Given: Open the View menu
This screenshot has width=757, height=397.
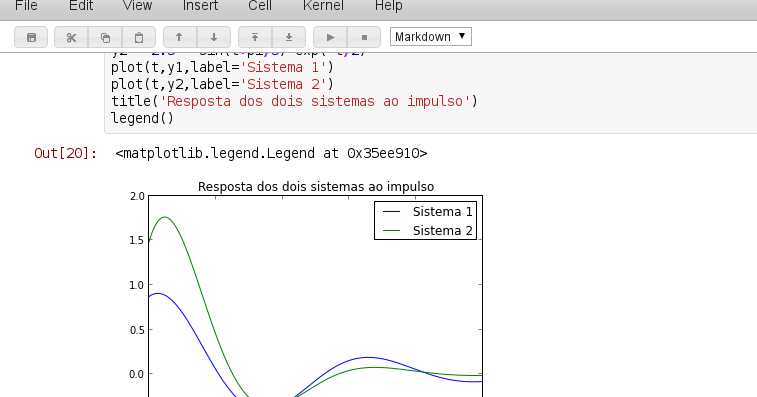Looking at the screenshot, I should pos(137,6).
